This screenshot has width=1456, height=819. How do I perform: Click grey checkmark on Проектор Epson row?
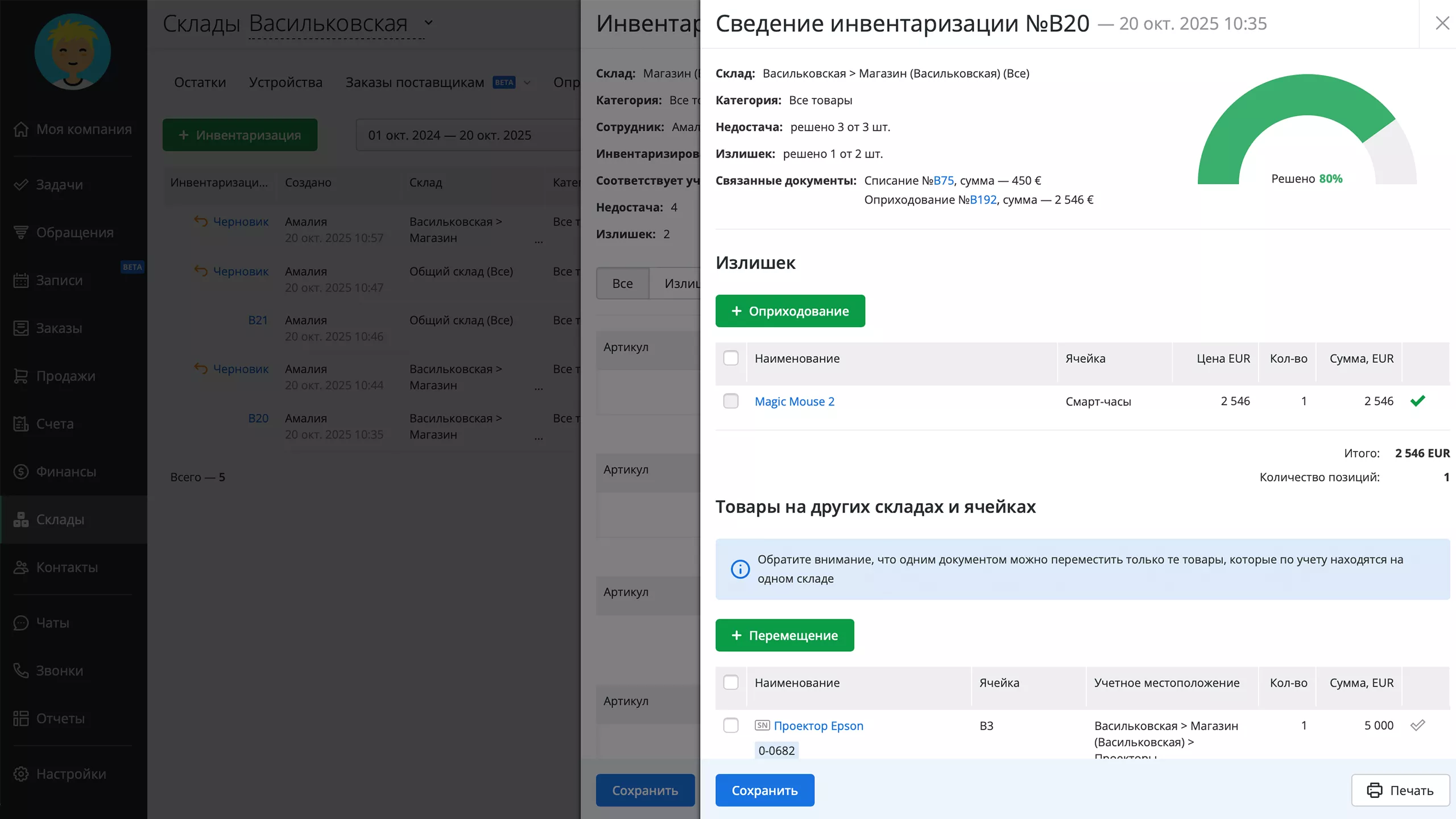pyautogui.click(x=1417, y=725)
